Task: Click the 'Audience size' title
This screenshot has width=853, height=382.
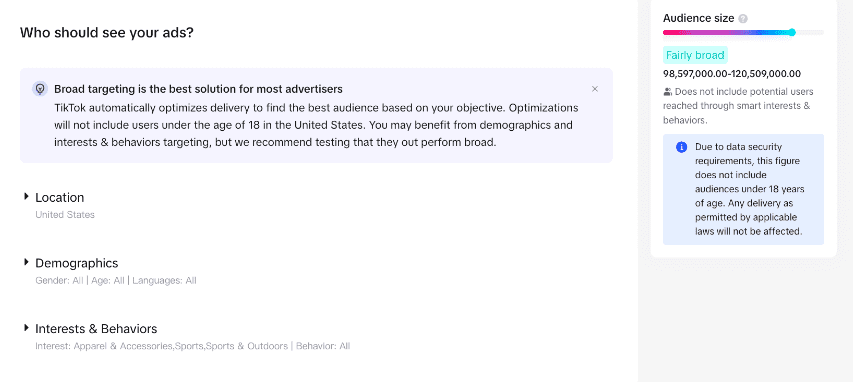Action: [x=699, y=19]
